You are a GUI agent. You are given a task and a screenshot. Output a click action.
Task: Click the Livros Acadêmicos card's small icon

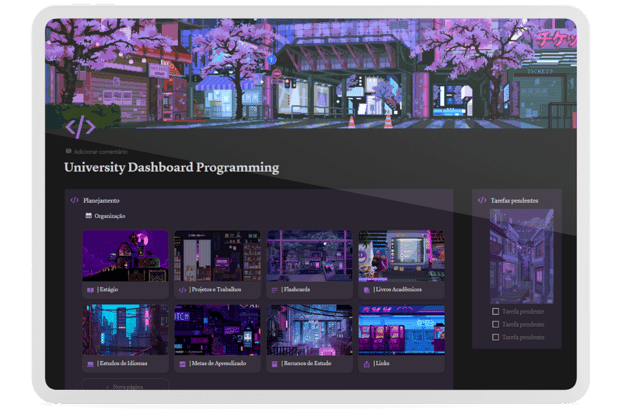(x=366, y=290)
